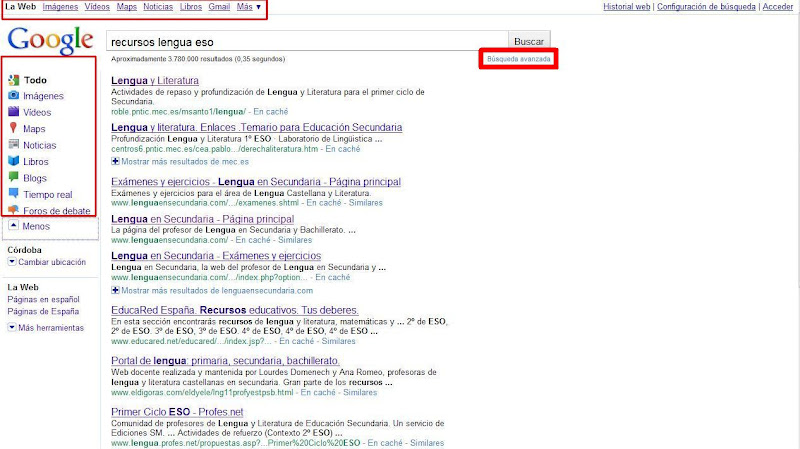
Task: Open Similares for the examenes.shtml result
Action: click(x=366, y=203)
